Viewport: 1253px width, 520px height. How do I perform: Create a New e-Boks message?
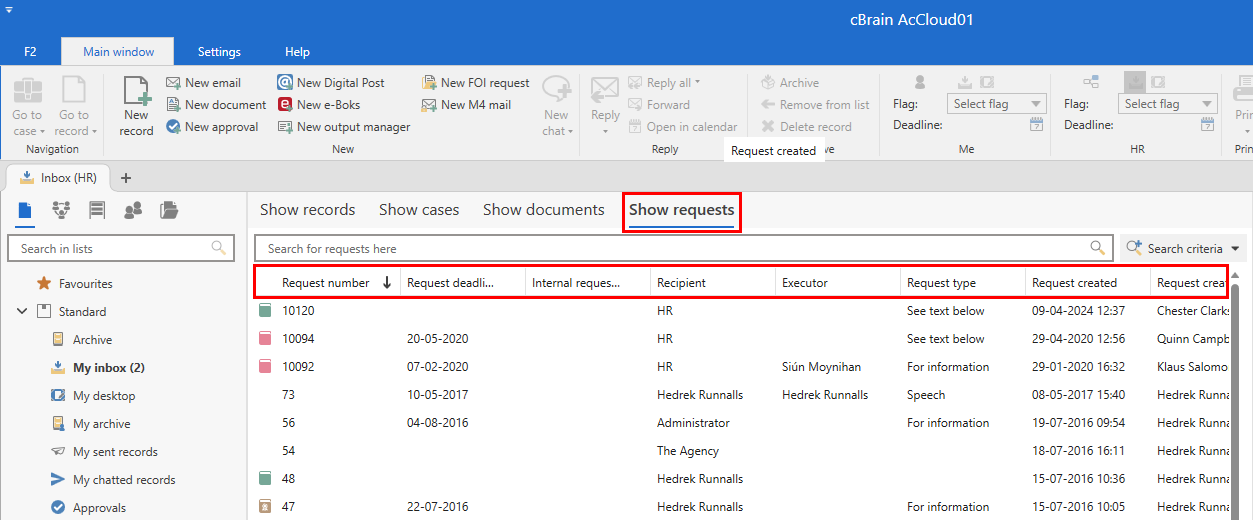[319, 105]
